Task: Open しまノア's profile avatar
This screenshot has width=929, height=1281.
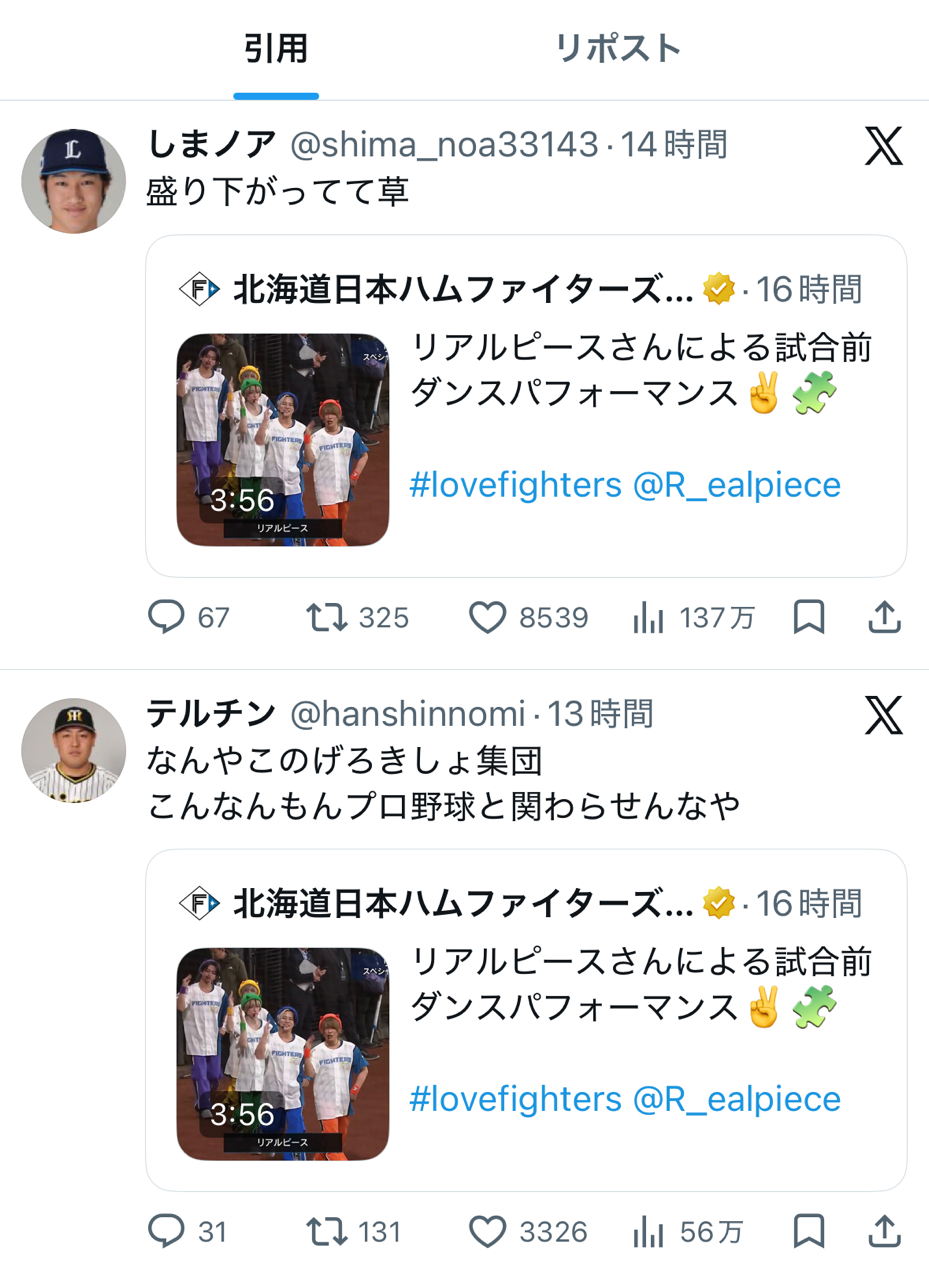Action: pyautogui.click(x=74, y=181)
